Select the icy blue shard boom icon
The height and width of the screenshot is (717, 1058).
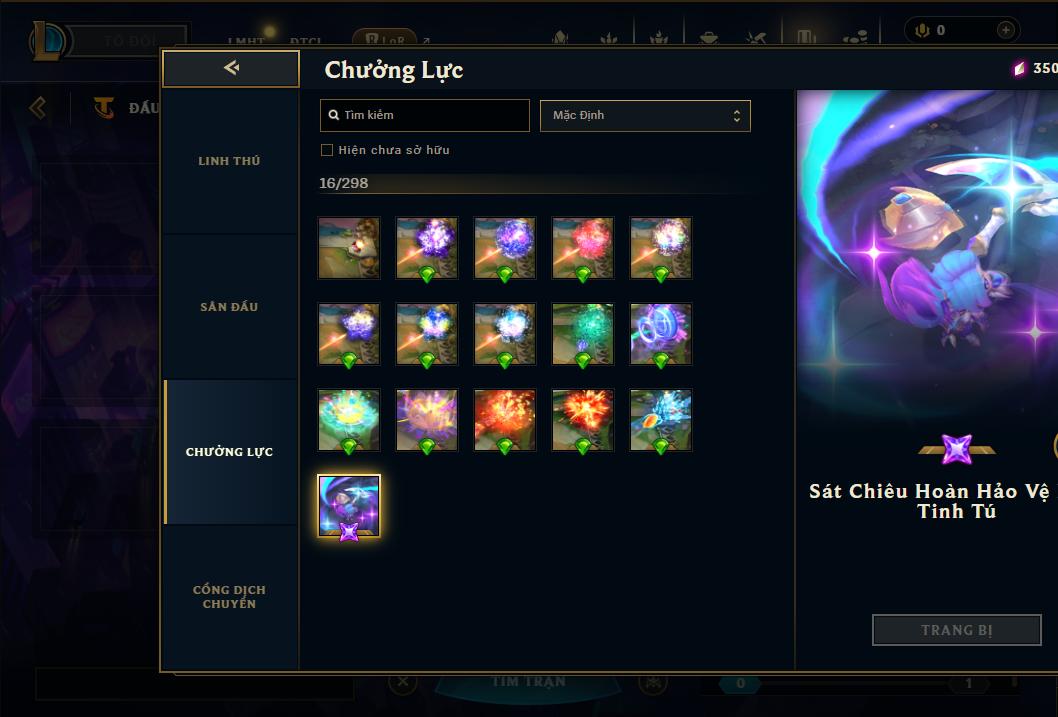point(661,420)
